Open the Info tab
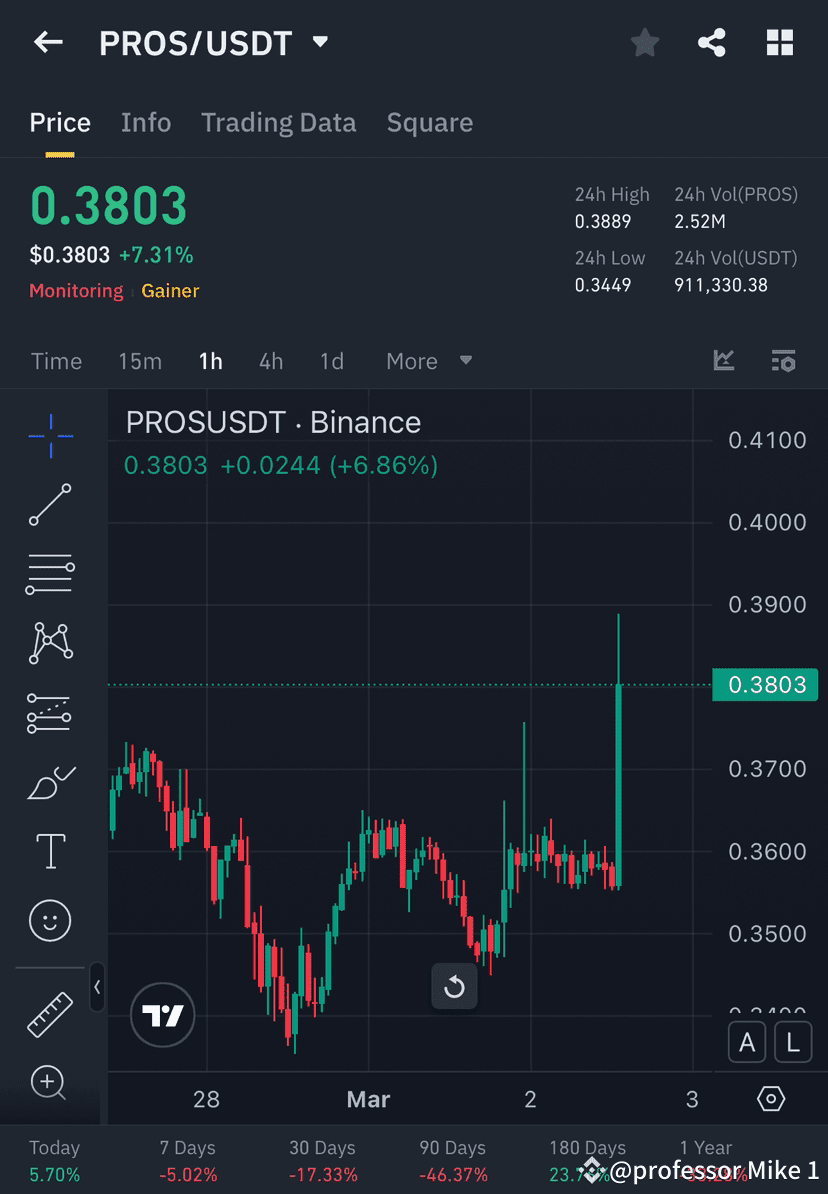The image size is (828, 1194). point(146,122)
